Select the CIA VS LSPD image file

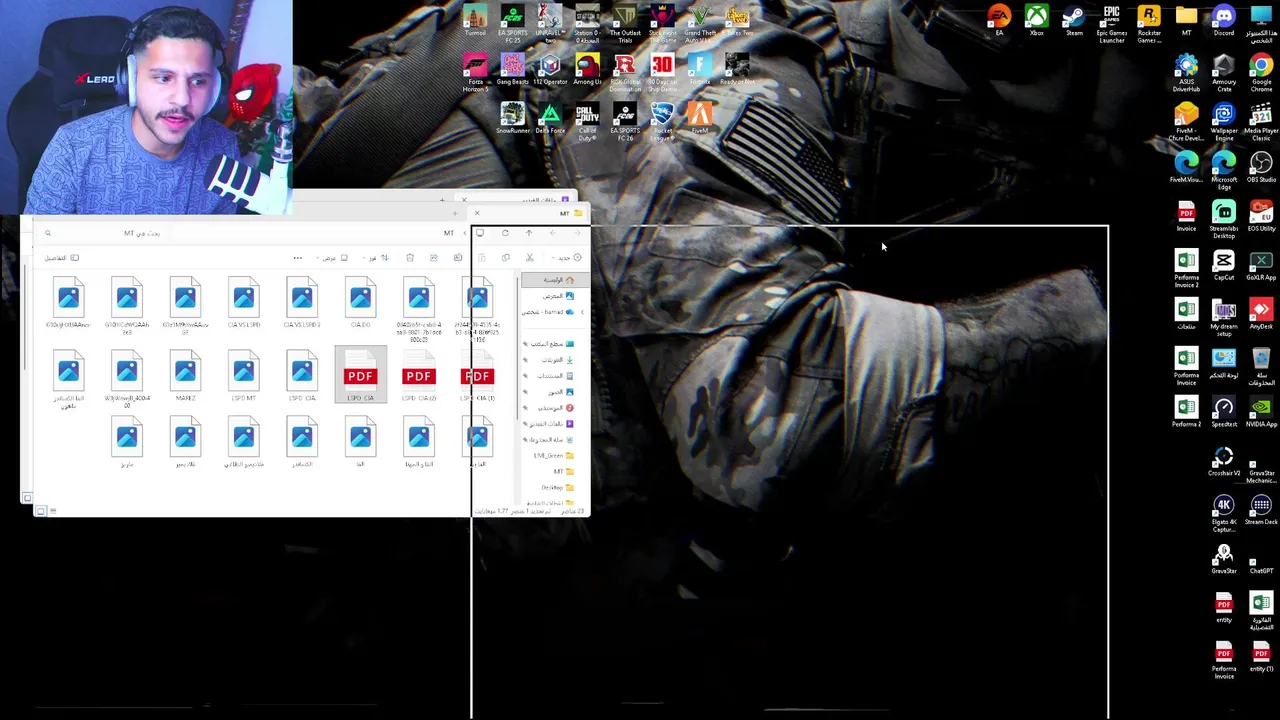coord(244,305)
